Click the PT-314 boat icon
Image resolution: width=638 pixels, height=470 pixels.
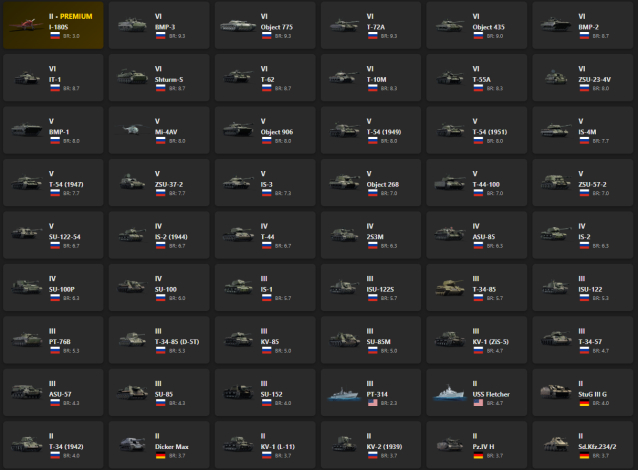click(x=343, y=393)
